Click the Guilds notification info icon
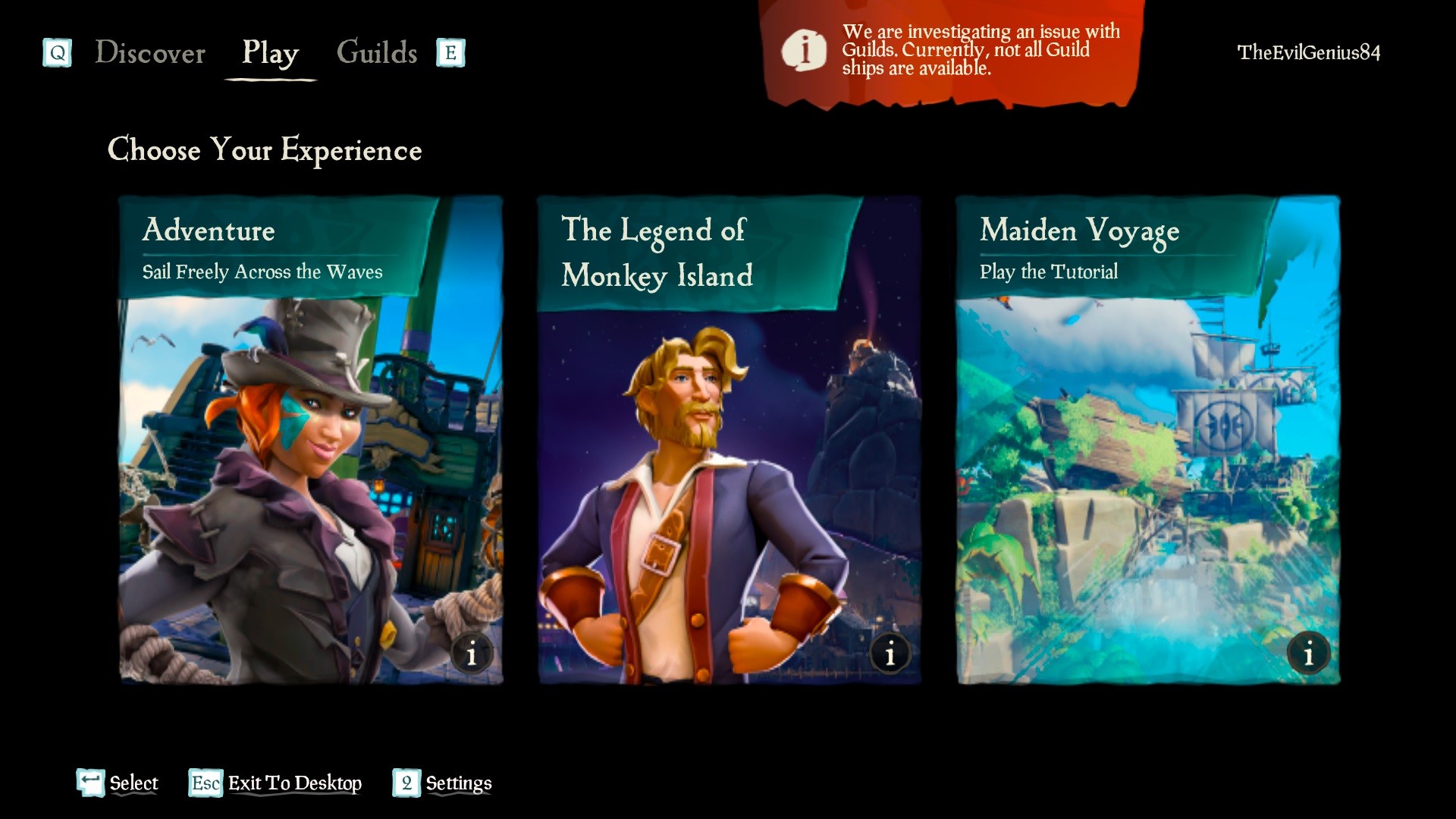Image resolution: width=1456 pixels, height=819 pixels. [x=804, y=50]
